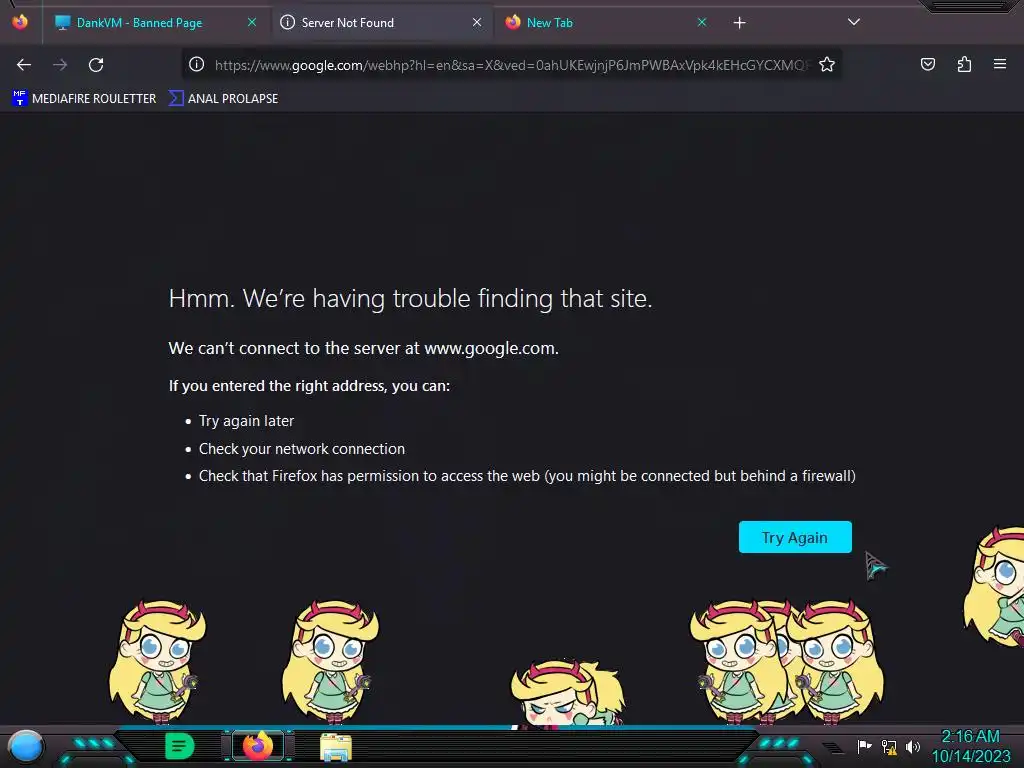Switch to the New Tab tab

coord(606,23)
